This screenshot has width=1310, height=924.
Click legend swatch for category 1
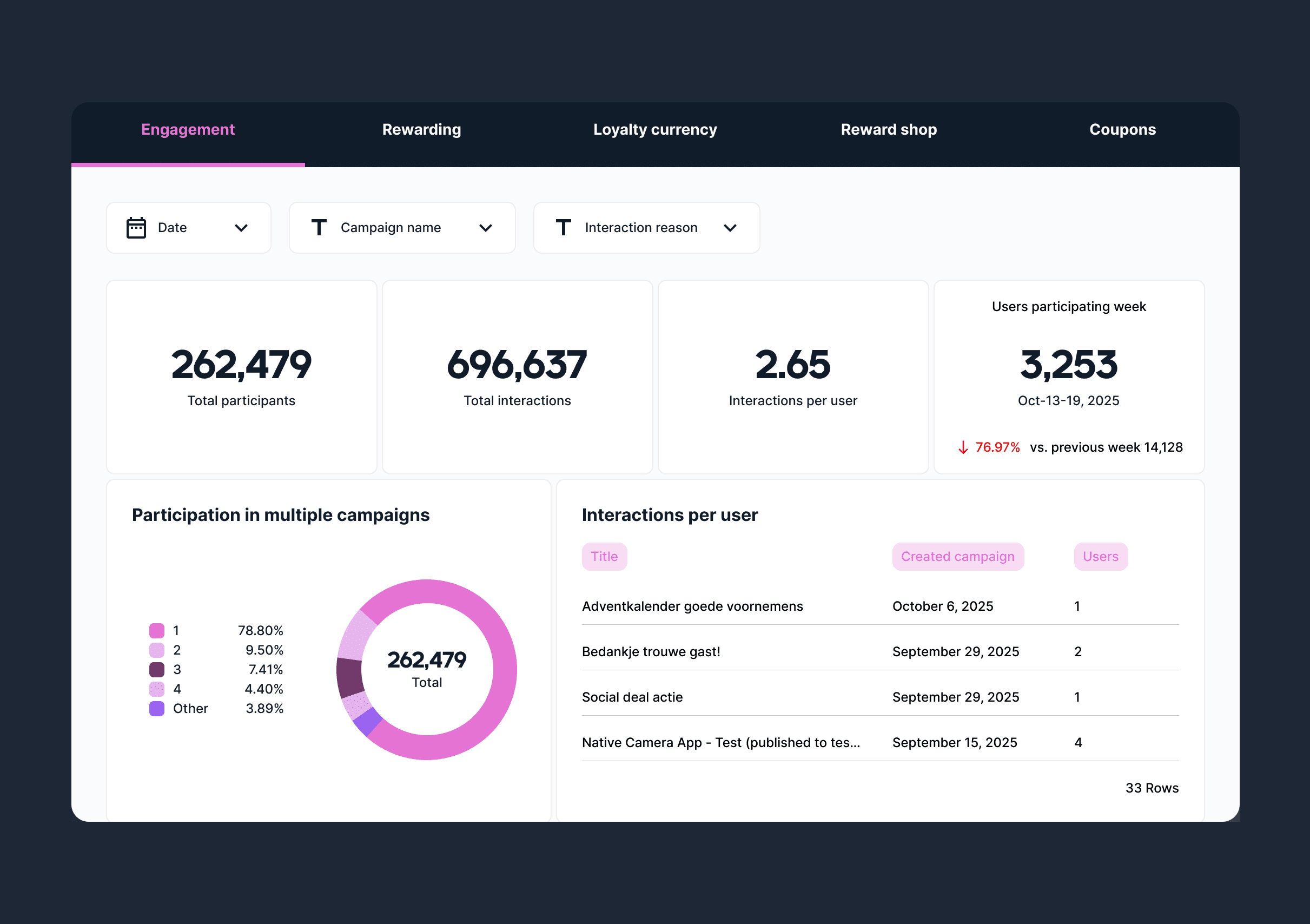coord(156,631)
